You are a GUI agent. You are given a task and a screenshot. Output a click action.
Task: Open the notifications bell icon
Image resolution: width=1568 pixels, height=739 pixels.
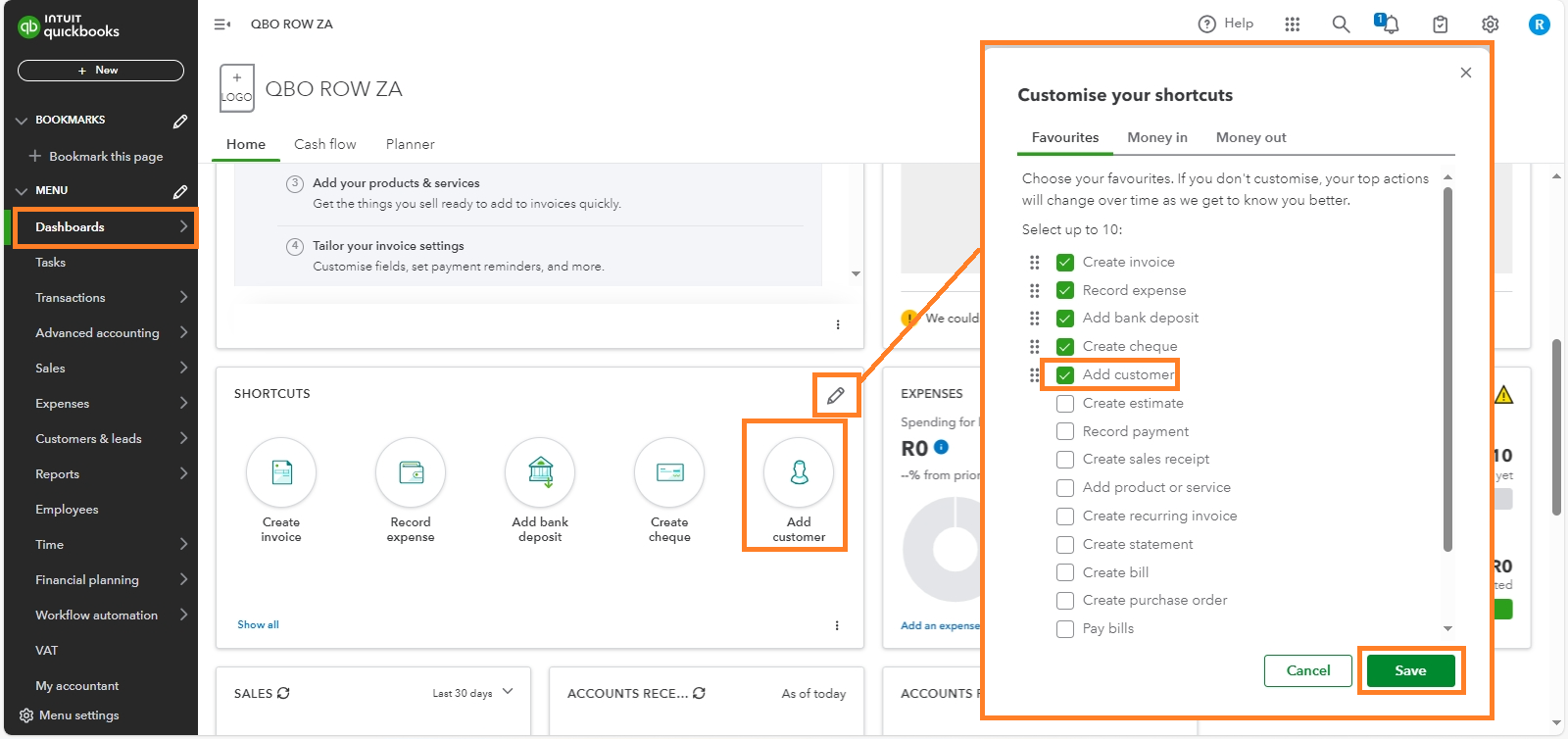1389,25
